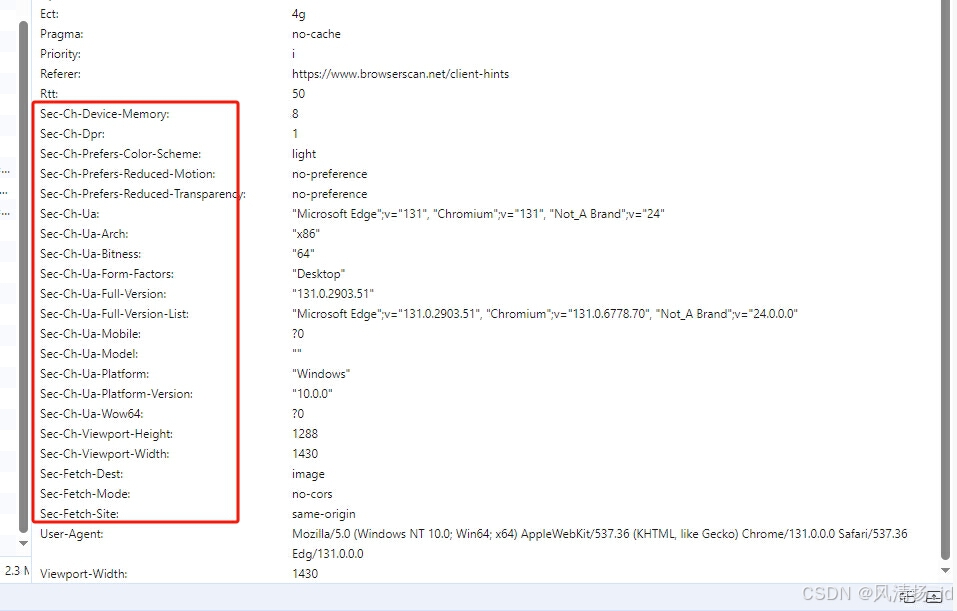Click the topmost ellipsis marker on the left edge
Viewport: 957px width, 611px height.
(x=6, y=171)
